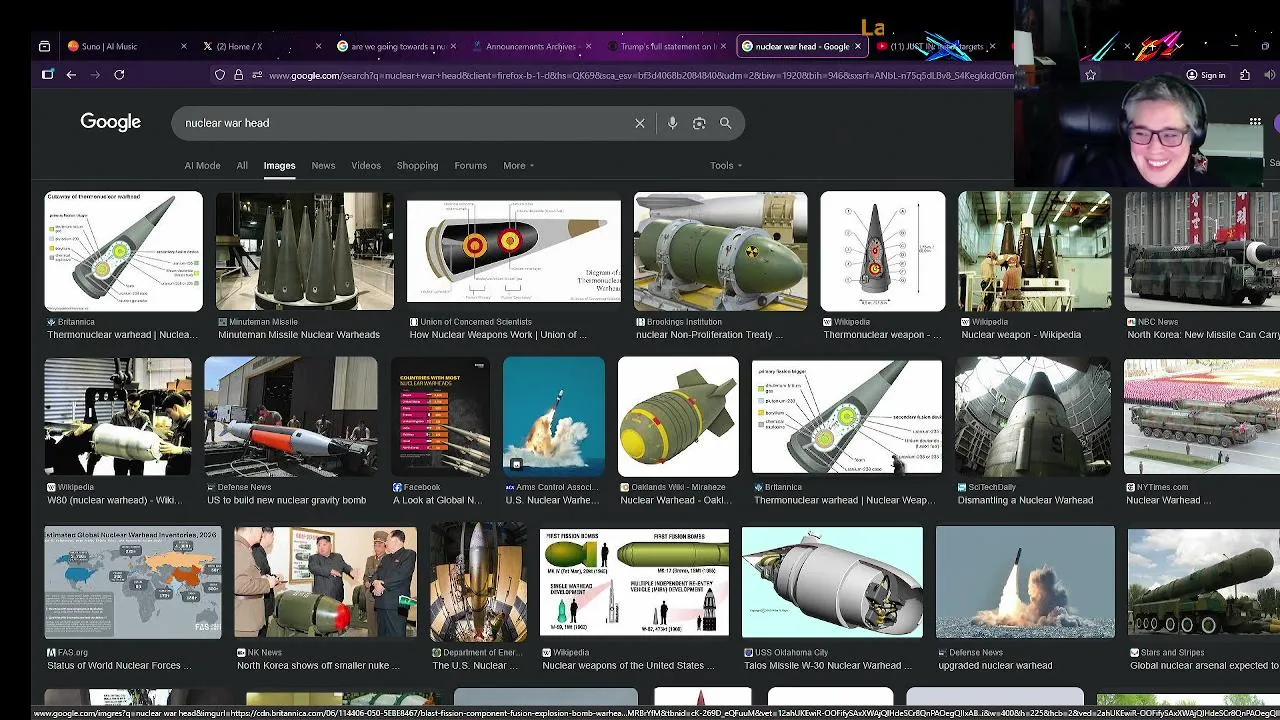Open 'How Nuclear Weapons Work' link
1280x720 pixels.
[498, 335]
